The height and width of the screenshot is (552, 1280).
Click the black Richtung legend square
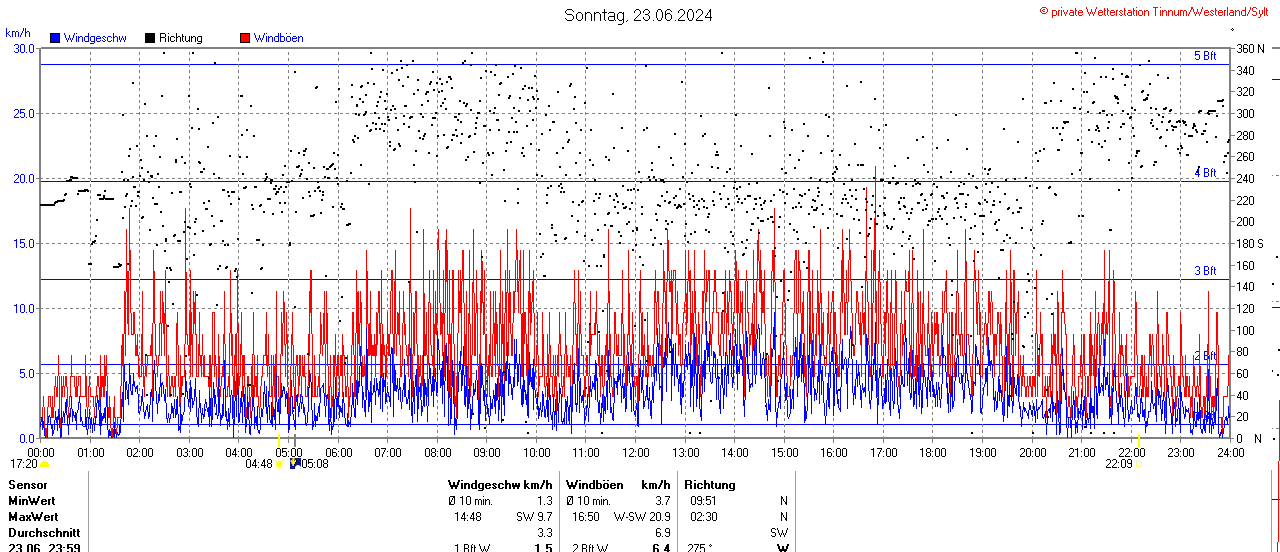click(x=150, y=38)
